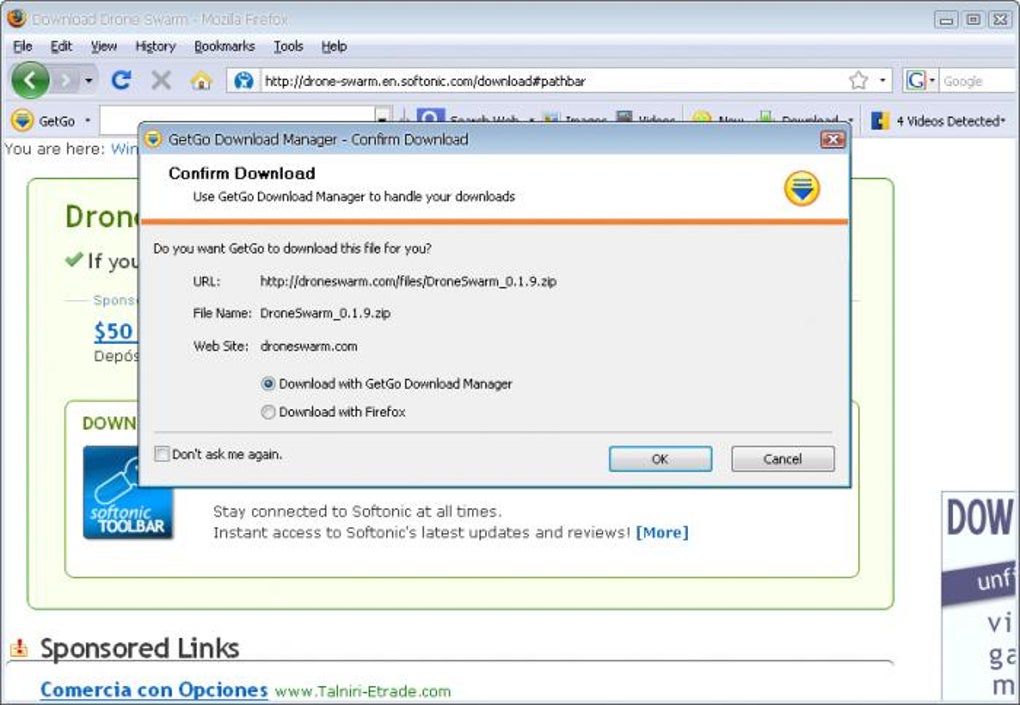Open the GetGo toolbar menu dropdown
This screenshot has height=705, width=1020.
point(87,120)
